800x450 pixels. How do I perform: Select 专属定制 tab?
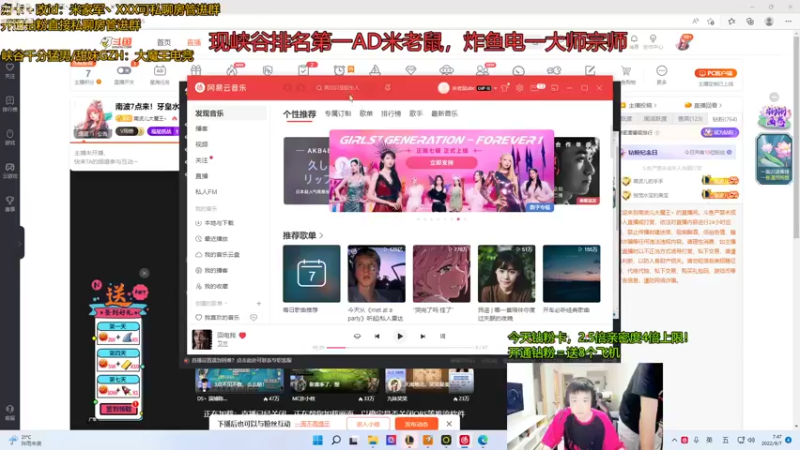coord(338,114)
